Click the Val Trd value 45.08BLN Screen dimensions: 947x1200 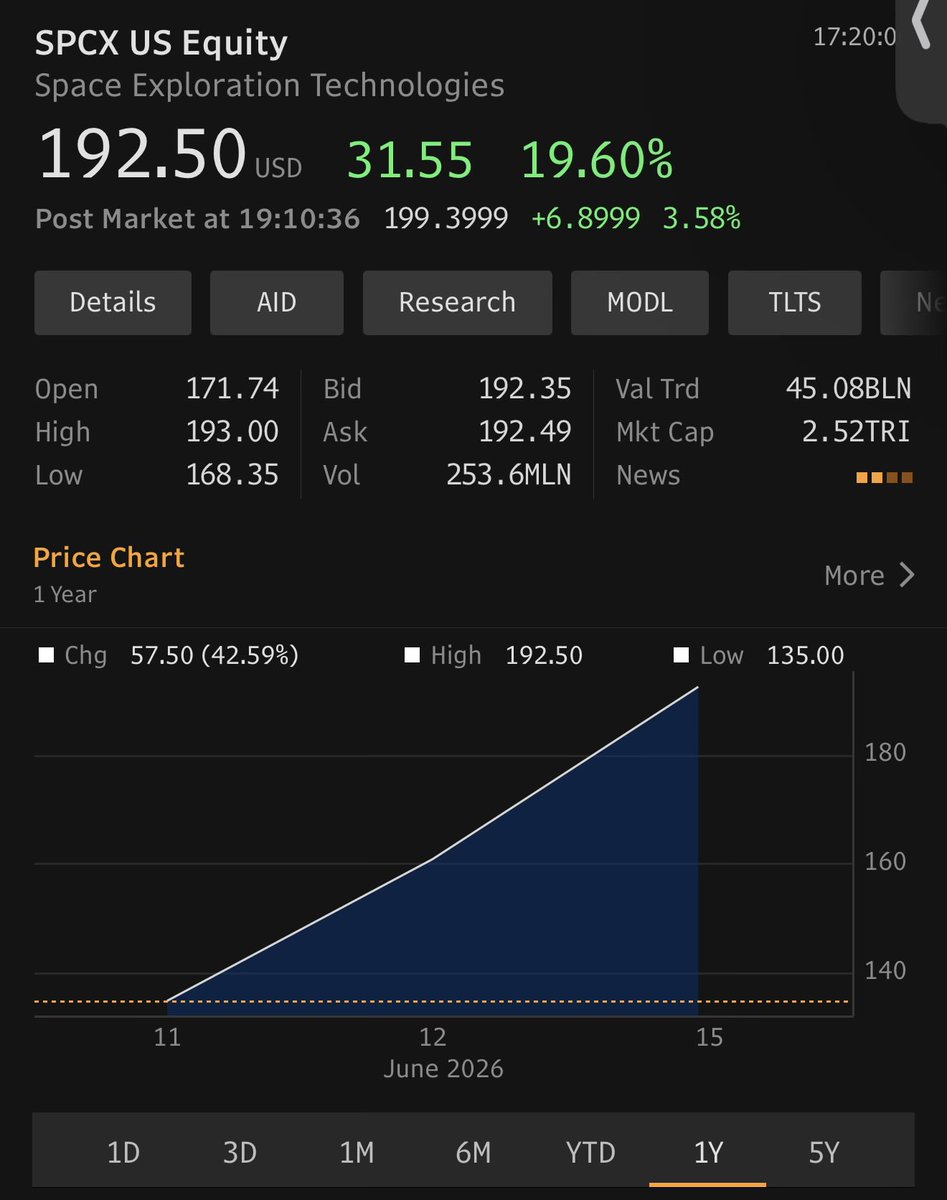point(849,389)
